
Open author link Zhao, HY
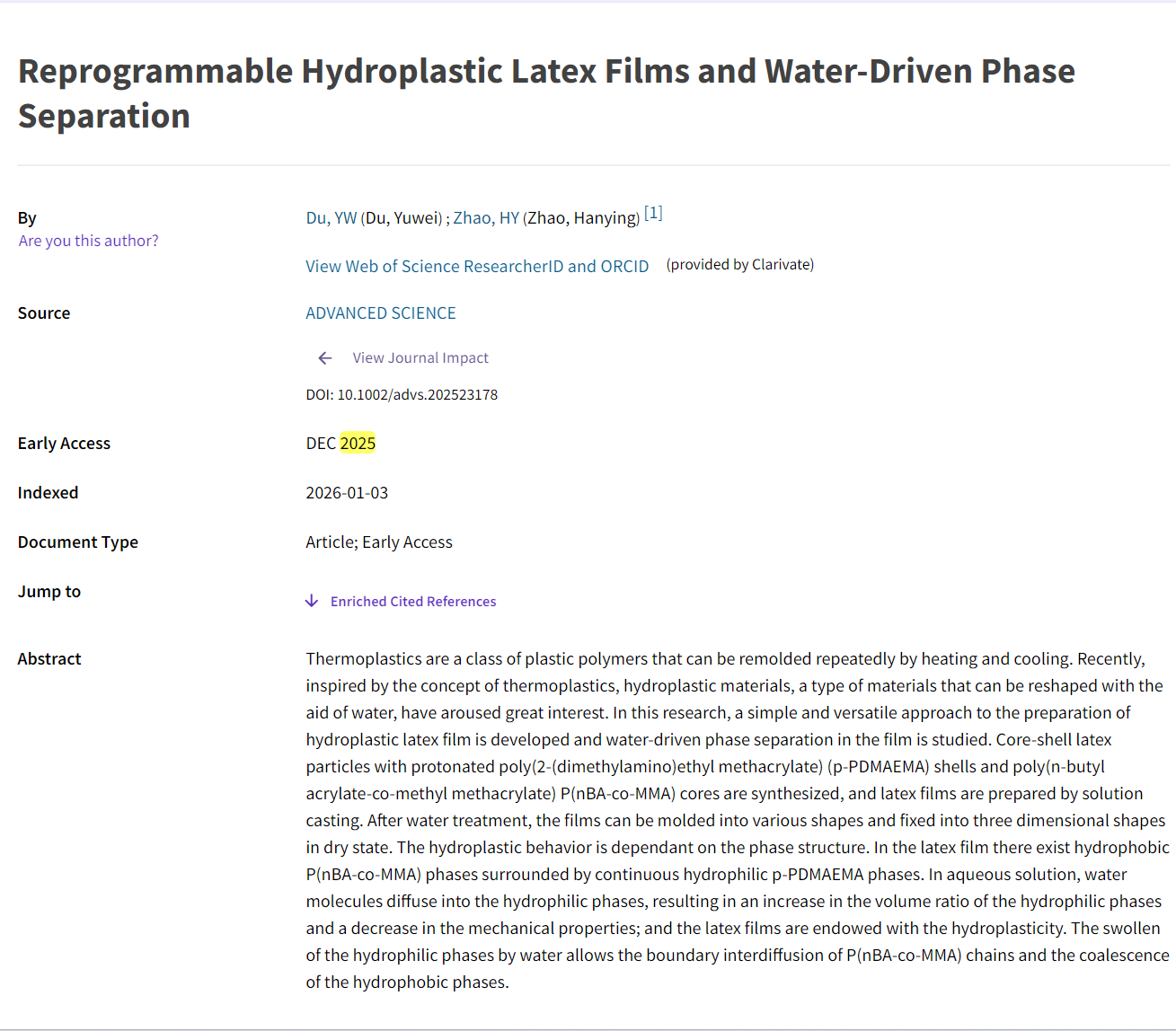tap(485, 218)
